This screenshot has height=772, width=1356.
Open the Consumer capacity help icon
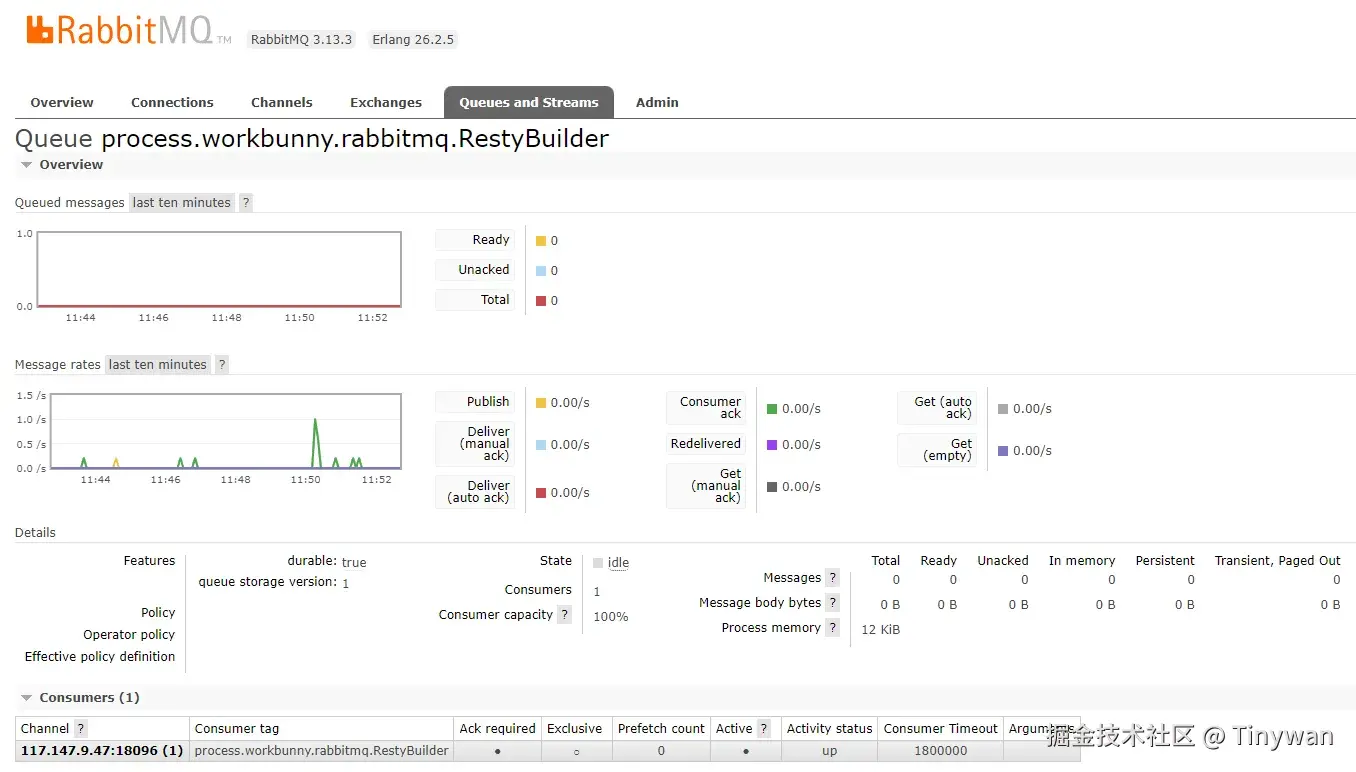(565, 615)
